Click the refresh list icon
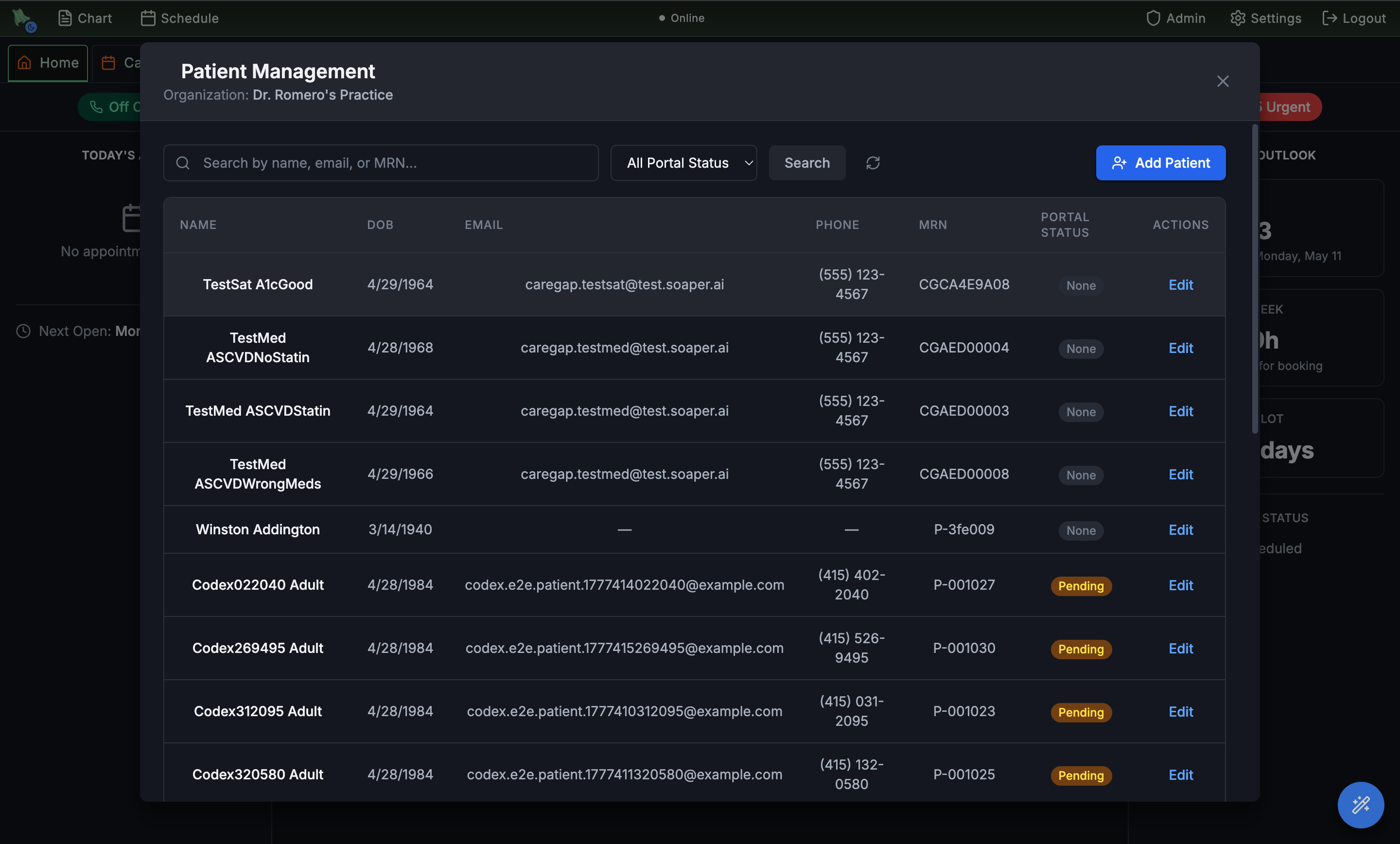 coord(873,163)
